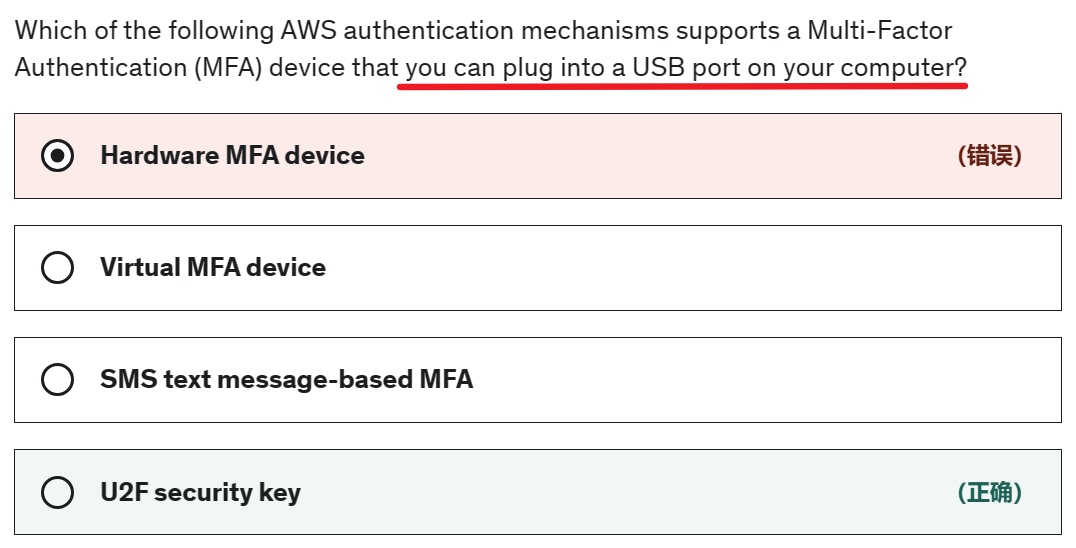The image size is (1076, 548).
Task: Click blank space inside Virtual MFA device option box
Action: 680,268
